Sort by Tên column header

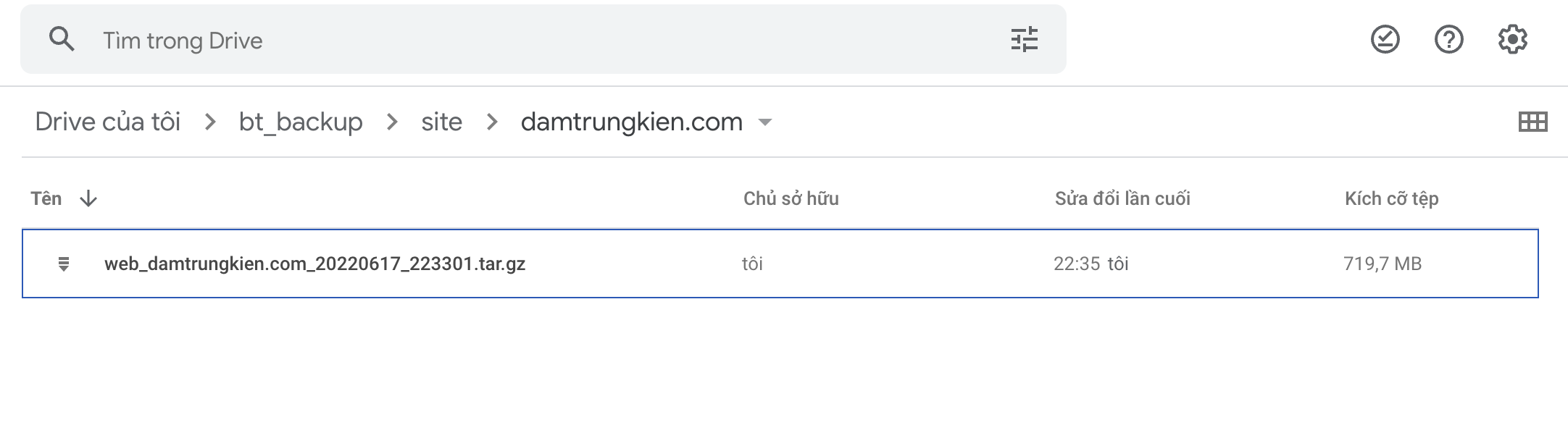tap(46, 198)
